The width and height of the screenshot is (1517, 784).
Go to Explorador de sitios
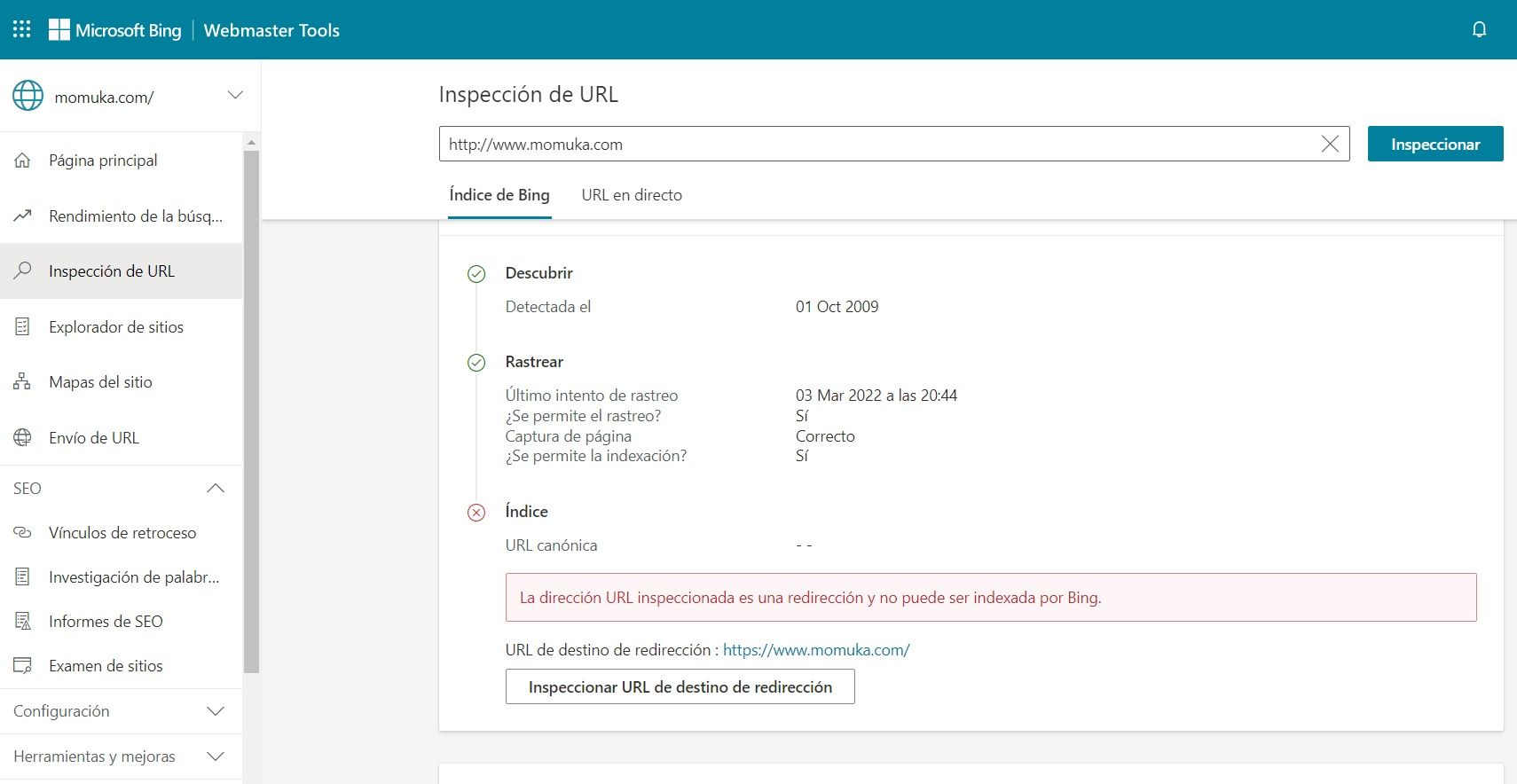point(121,326)
